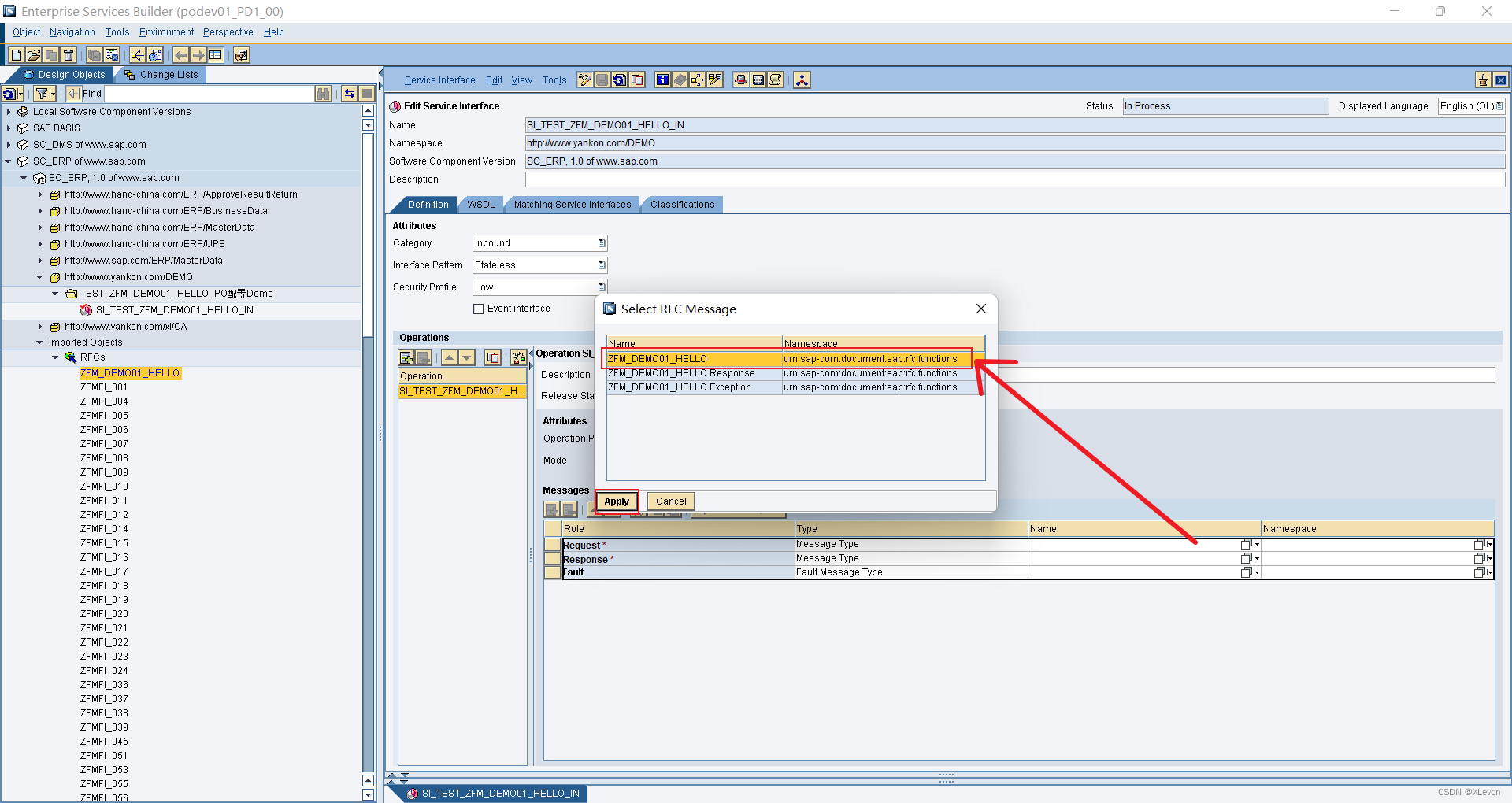This screenshot has height=803, width=1512.
Task: Click the scroll notes icon in editor toolbar
Action: pyautogui.click(x=776, y=80)
